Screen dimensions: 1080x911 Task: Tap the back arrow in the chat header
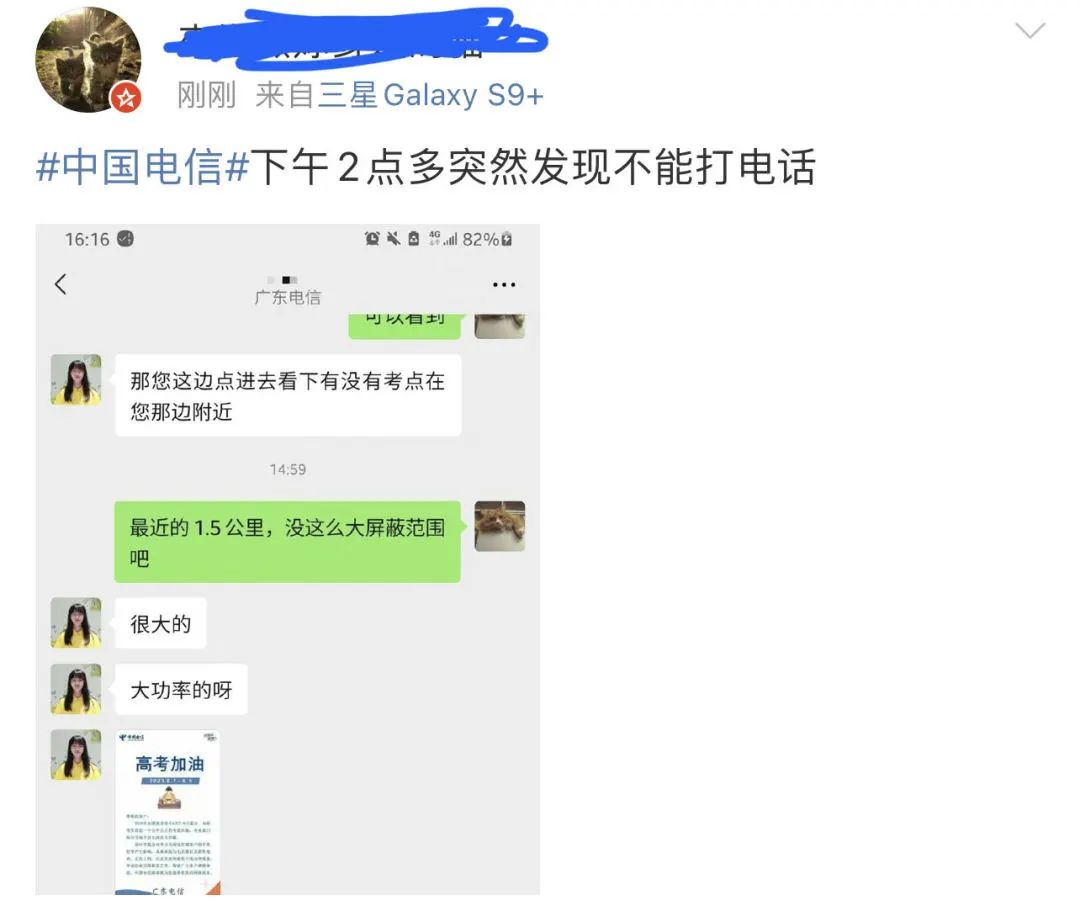(61, 284)
